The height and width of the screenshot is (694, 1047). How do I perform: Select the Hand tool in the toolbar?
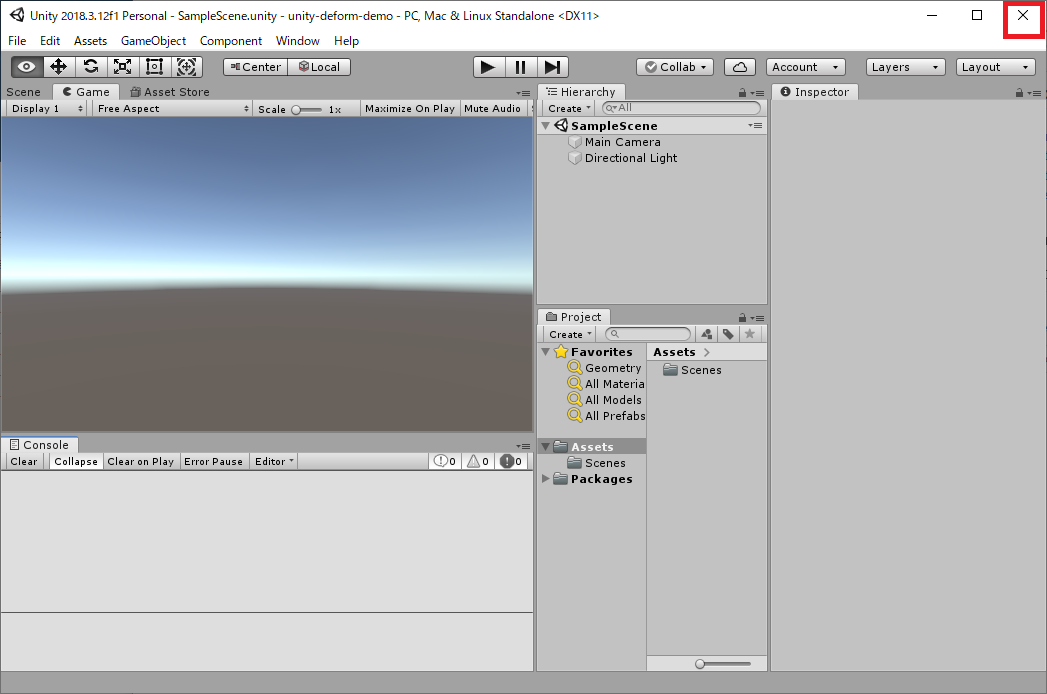pos(26,67)
